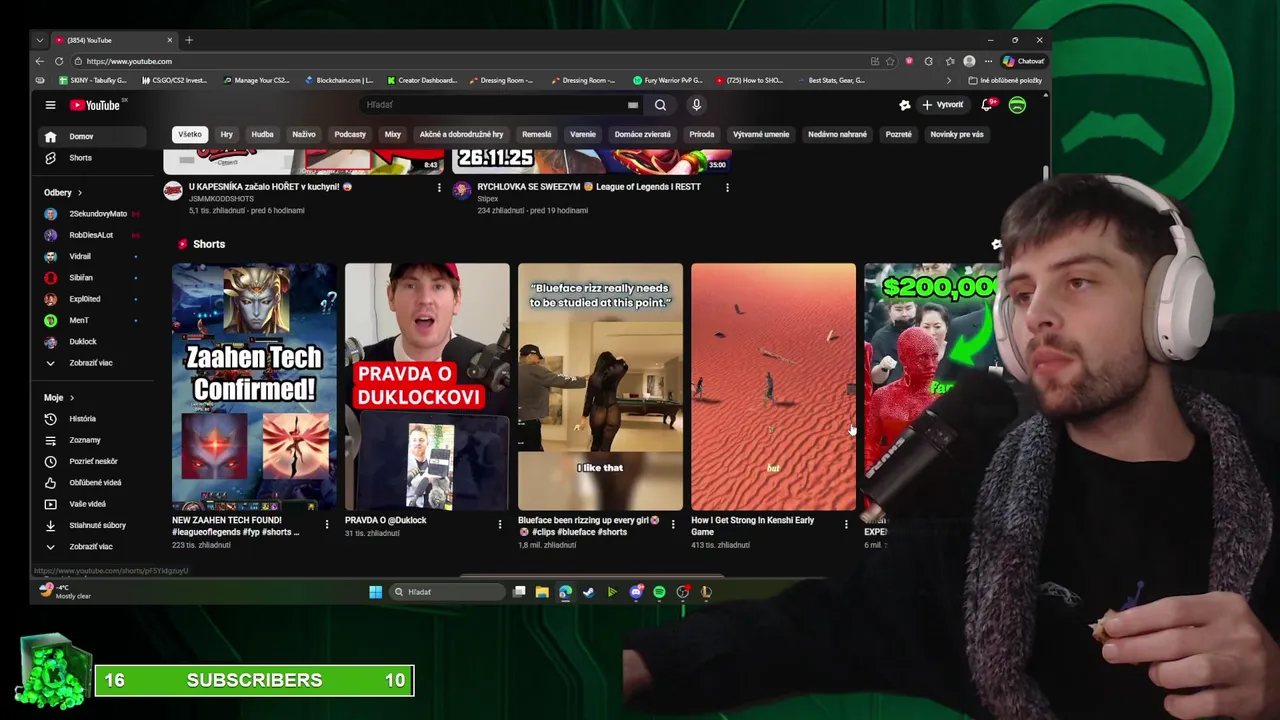1280x720 pixels.
Task: Select the Akčné a dobrodružné hry chip
Action: point(461,134)
